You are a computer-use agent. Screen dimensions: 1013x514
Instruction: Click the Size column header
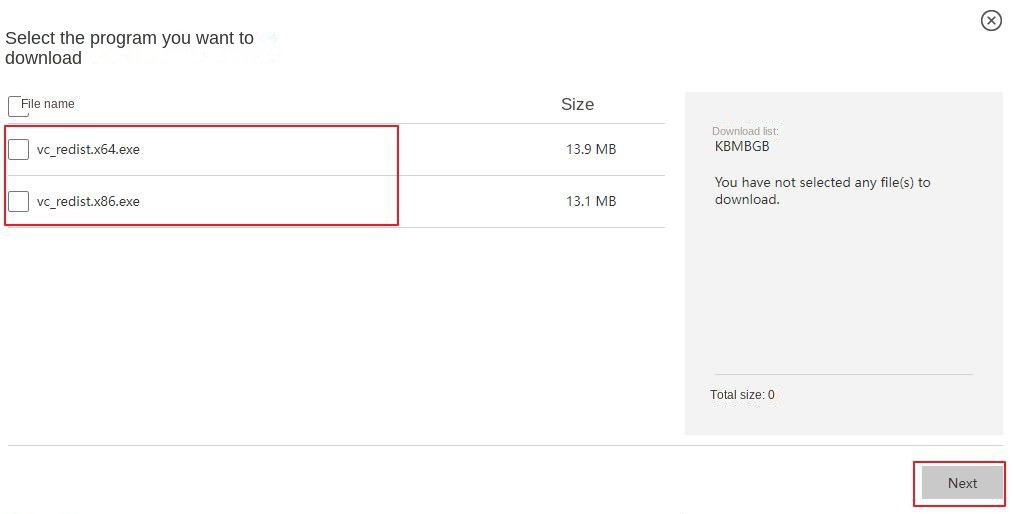tap(577, 104)
